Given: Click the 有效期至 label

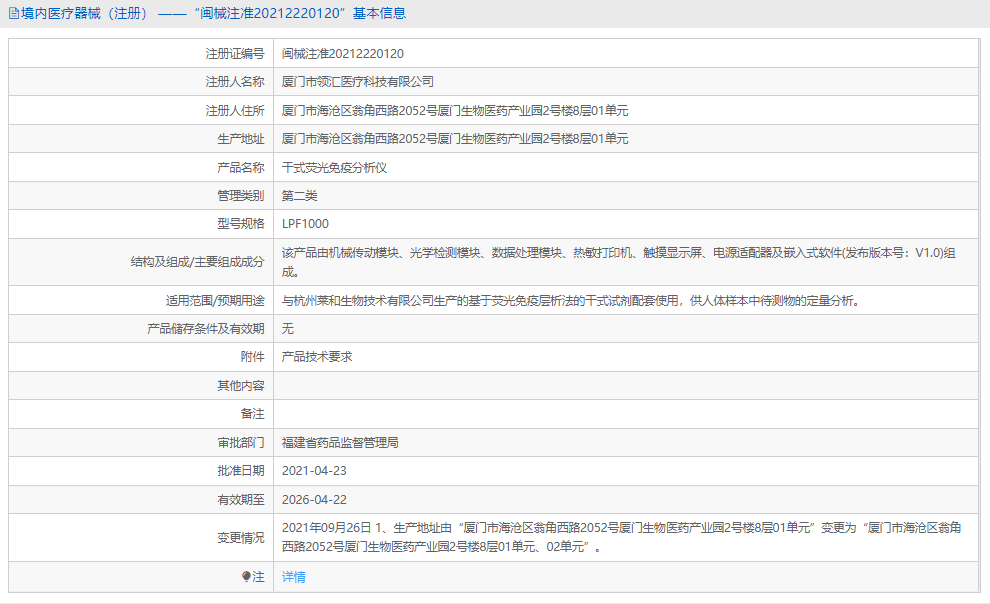Looking at the screenshot, I should pyautogui.click(x=241, y=499).
